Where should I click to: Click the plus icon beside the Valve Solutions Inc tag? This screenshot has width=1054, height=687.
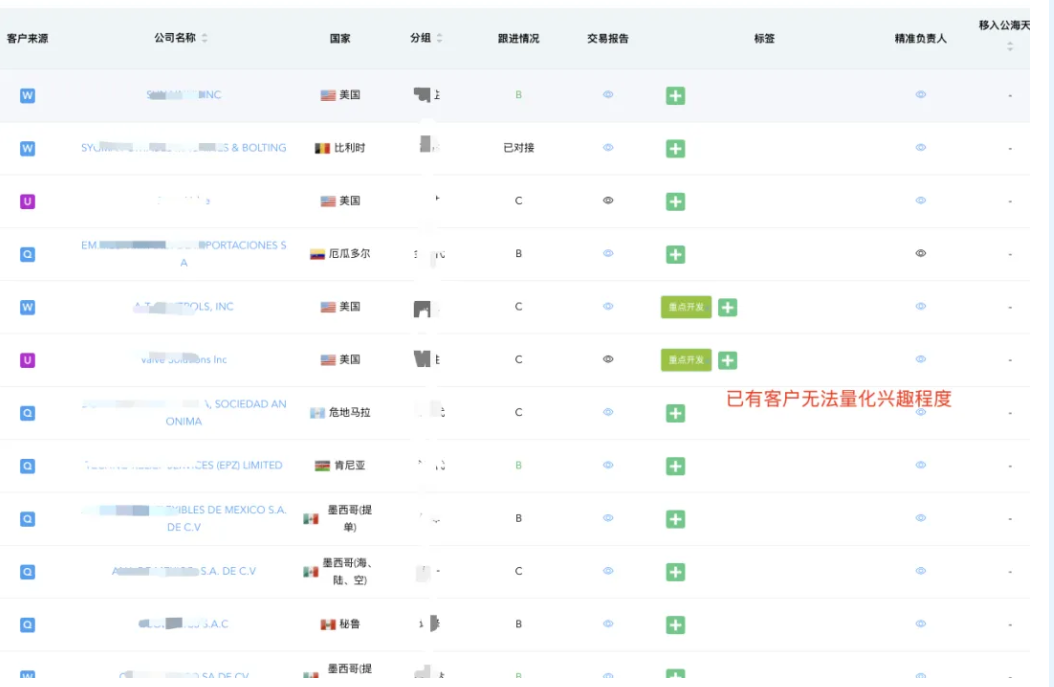728,360
